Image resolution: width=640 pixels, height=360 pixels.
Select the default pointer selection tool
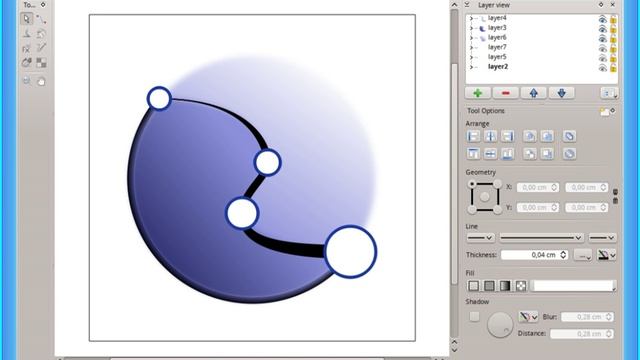click(27, 19)
